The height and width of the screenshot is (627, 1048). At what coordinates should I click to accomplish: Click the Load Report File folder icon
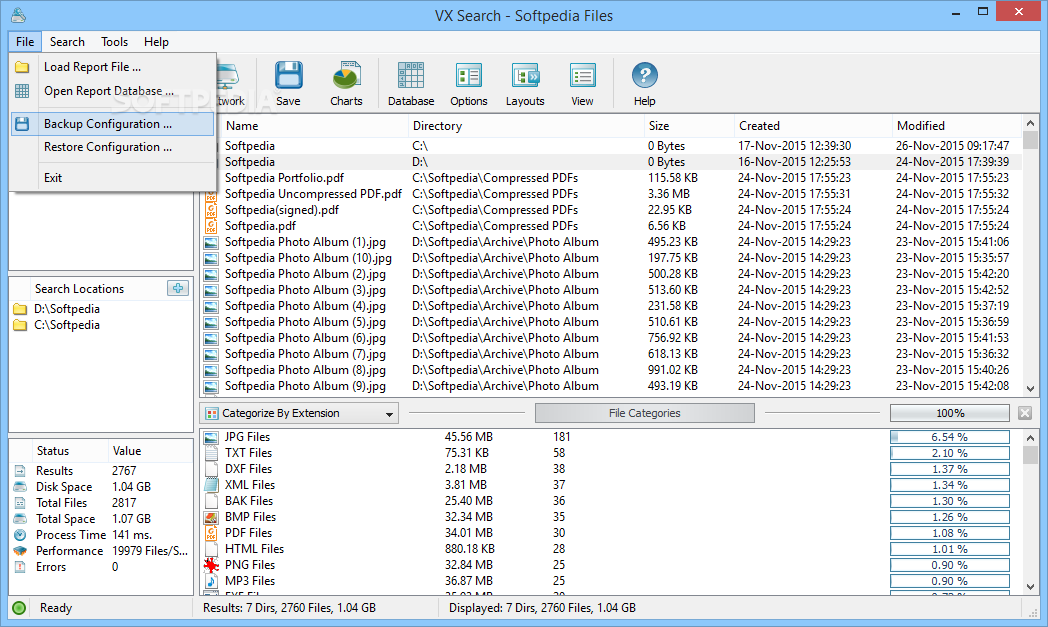tap(22, 67)
